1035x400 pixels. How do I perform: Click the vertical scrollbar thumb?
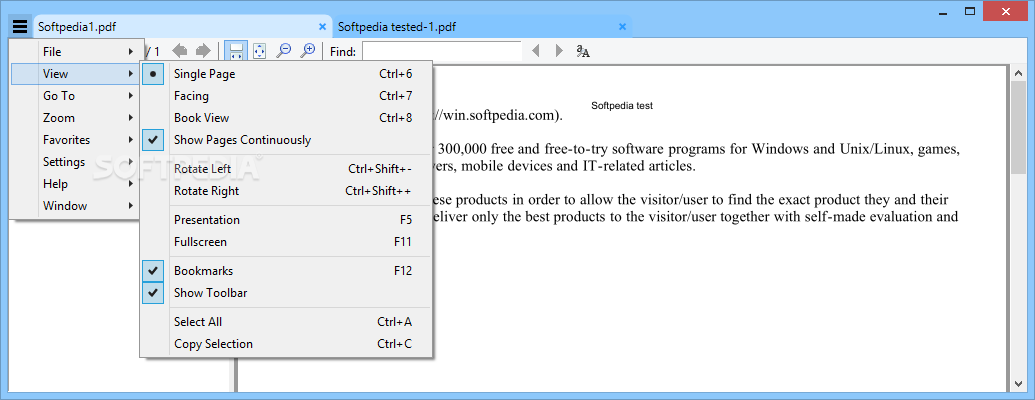(x=1017, y=127)
